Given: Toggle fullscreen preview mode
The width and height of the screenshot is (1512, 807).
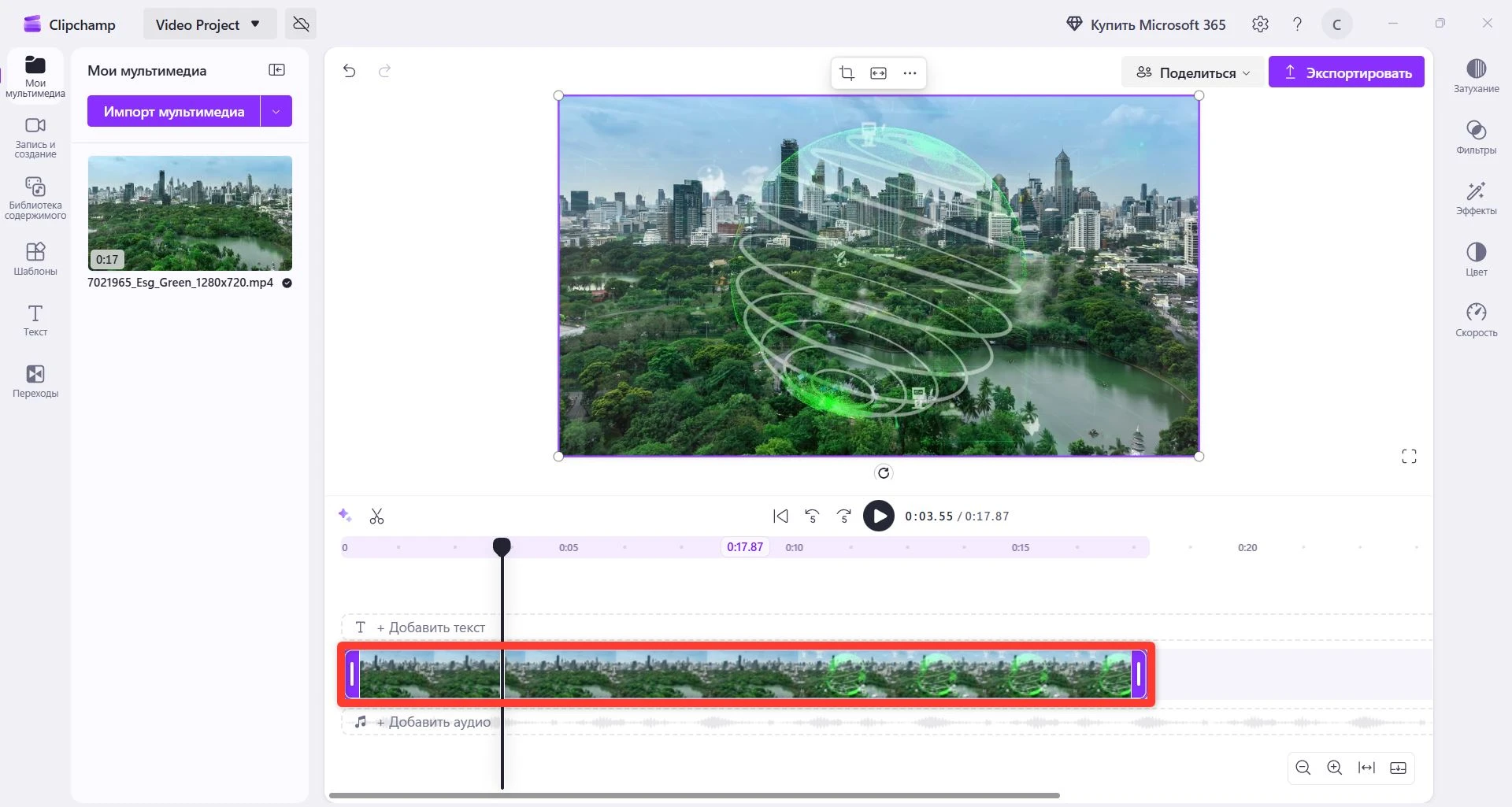Looking at the screenshot, I should (x=1409, y=457).
